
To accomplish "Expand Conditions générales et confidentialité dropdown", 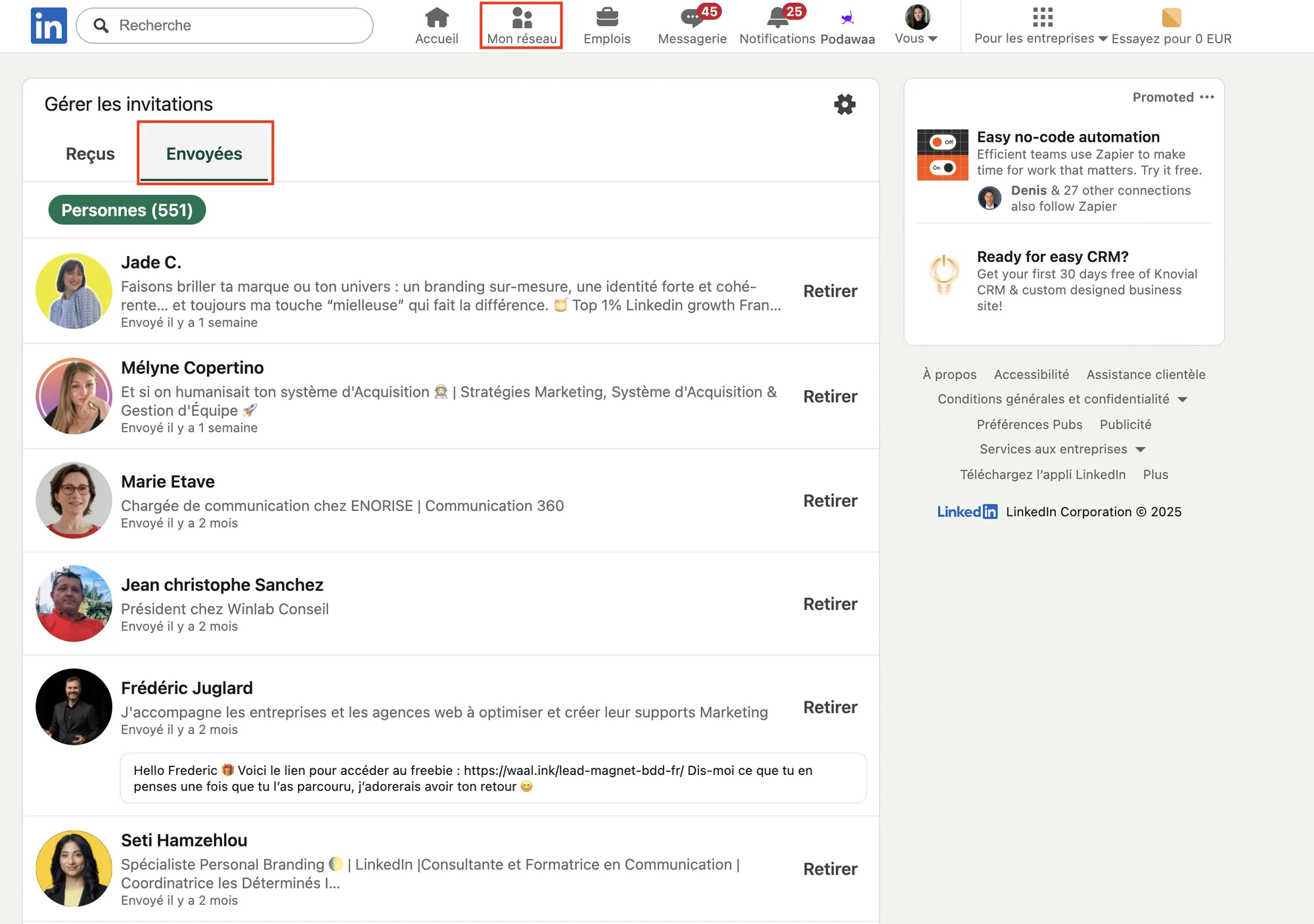I will pyautogui.click(x=1062, y=399).
